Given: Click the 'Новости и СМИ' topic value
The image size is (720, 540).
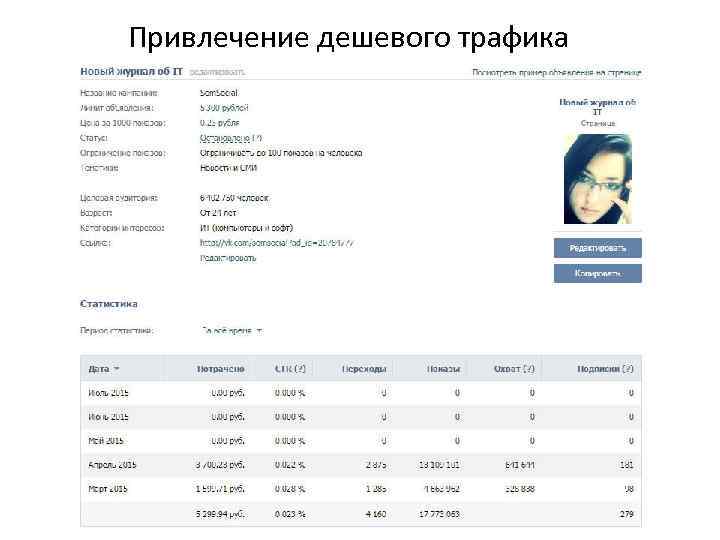Looking at the screenshot, I should [228, 168].
